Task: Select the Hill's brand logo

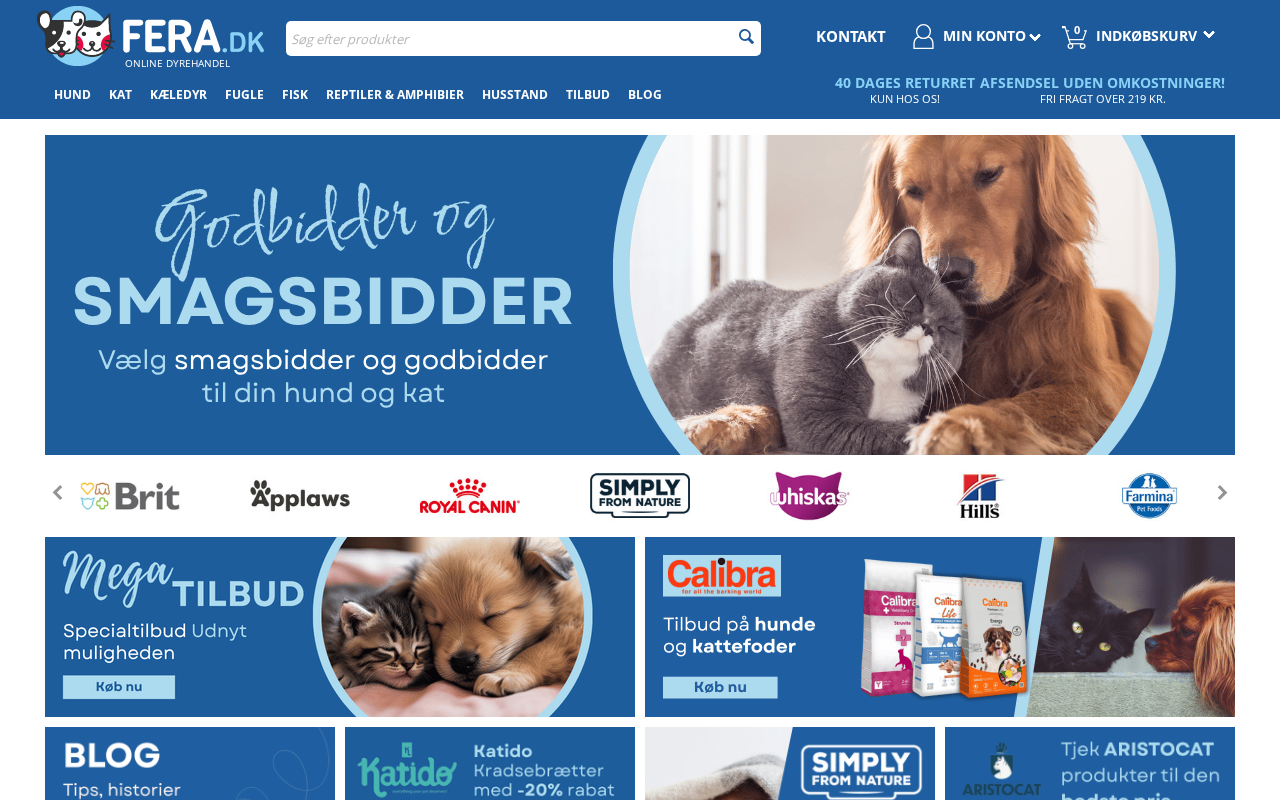Action: coord(980,495)
